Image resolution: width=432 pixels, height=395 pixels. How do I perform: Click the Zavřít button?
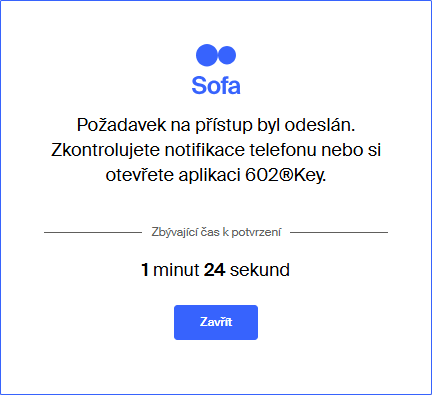click(x=216, y=322)
